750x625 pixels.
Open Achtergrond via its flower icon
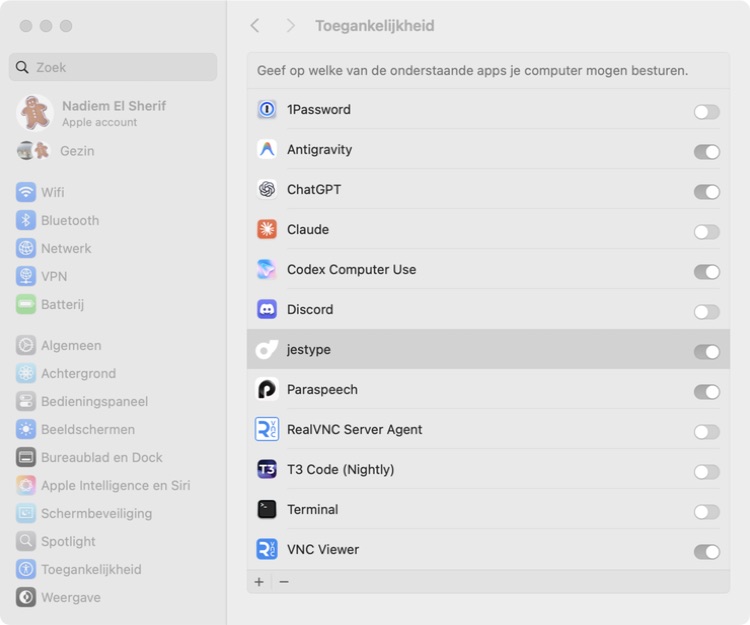click(x=26, y=373)
